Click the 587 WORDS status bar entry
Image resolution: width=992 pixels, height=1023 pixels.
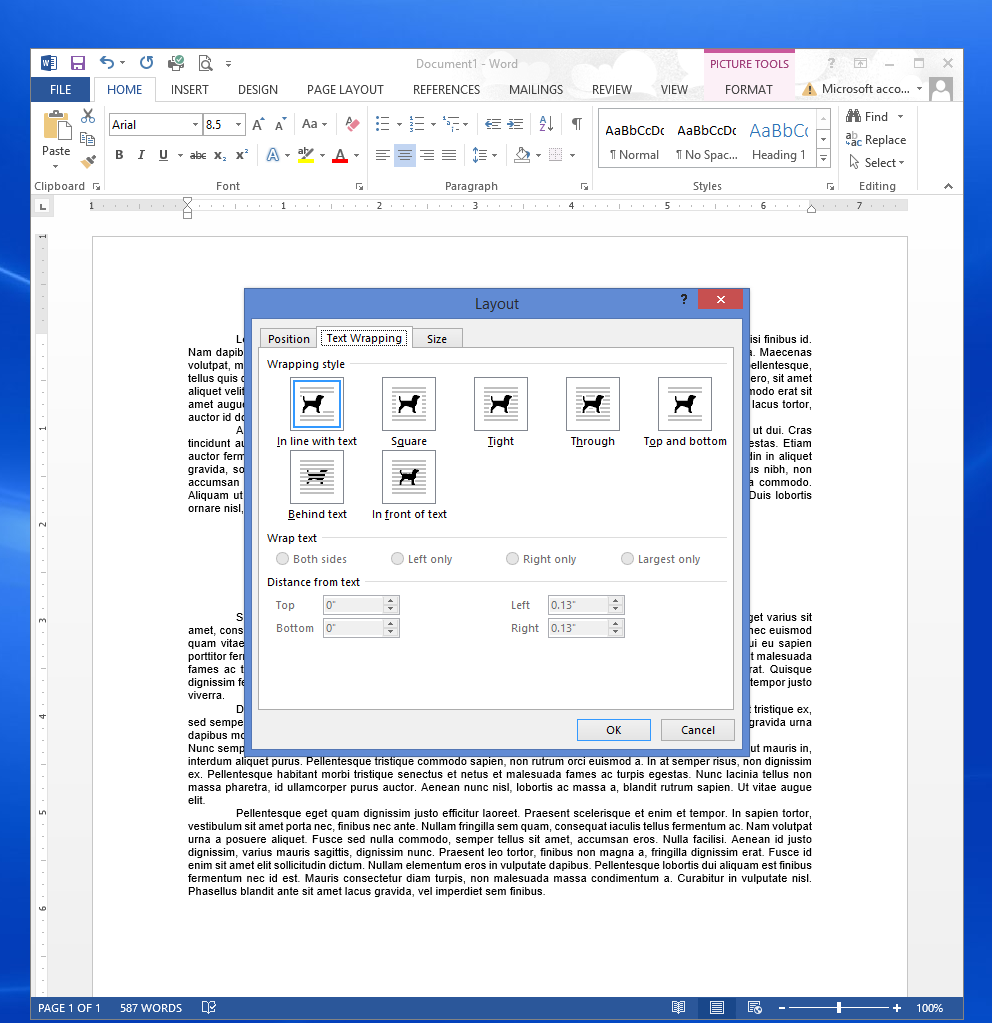click(151, 1008)
